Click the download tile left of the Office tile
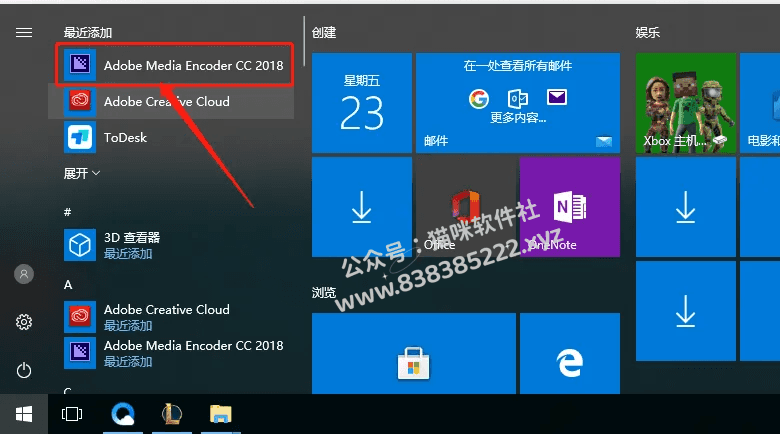 tap(362, 207)
